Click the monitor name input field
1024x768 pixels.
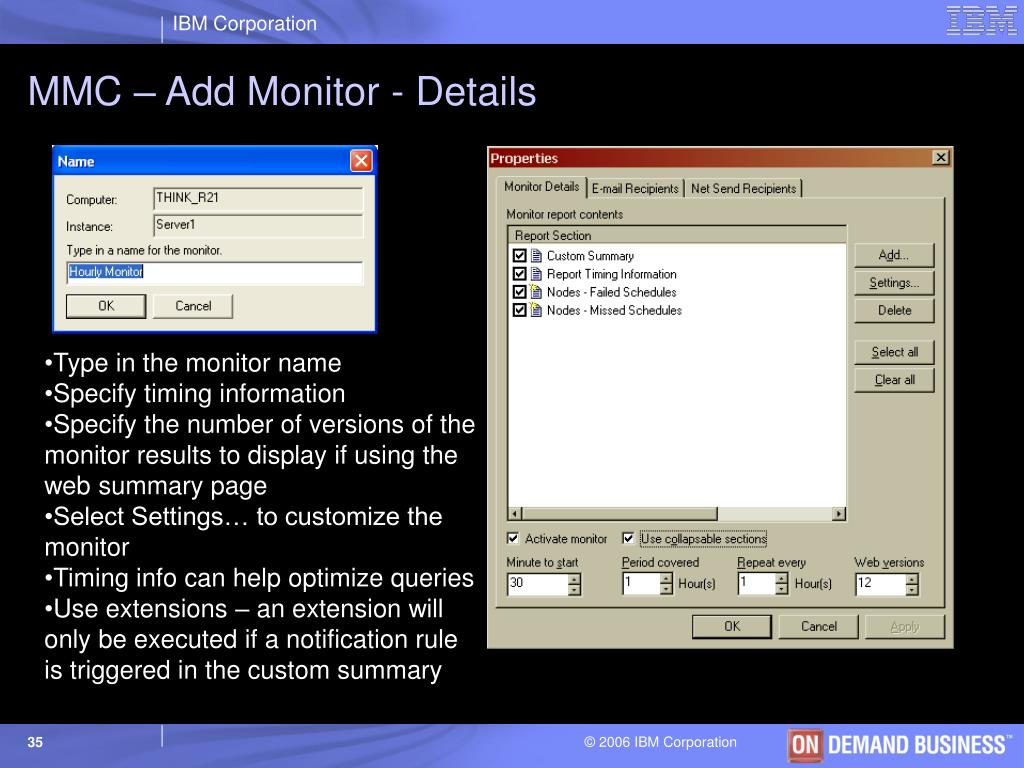(214, 272)
